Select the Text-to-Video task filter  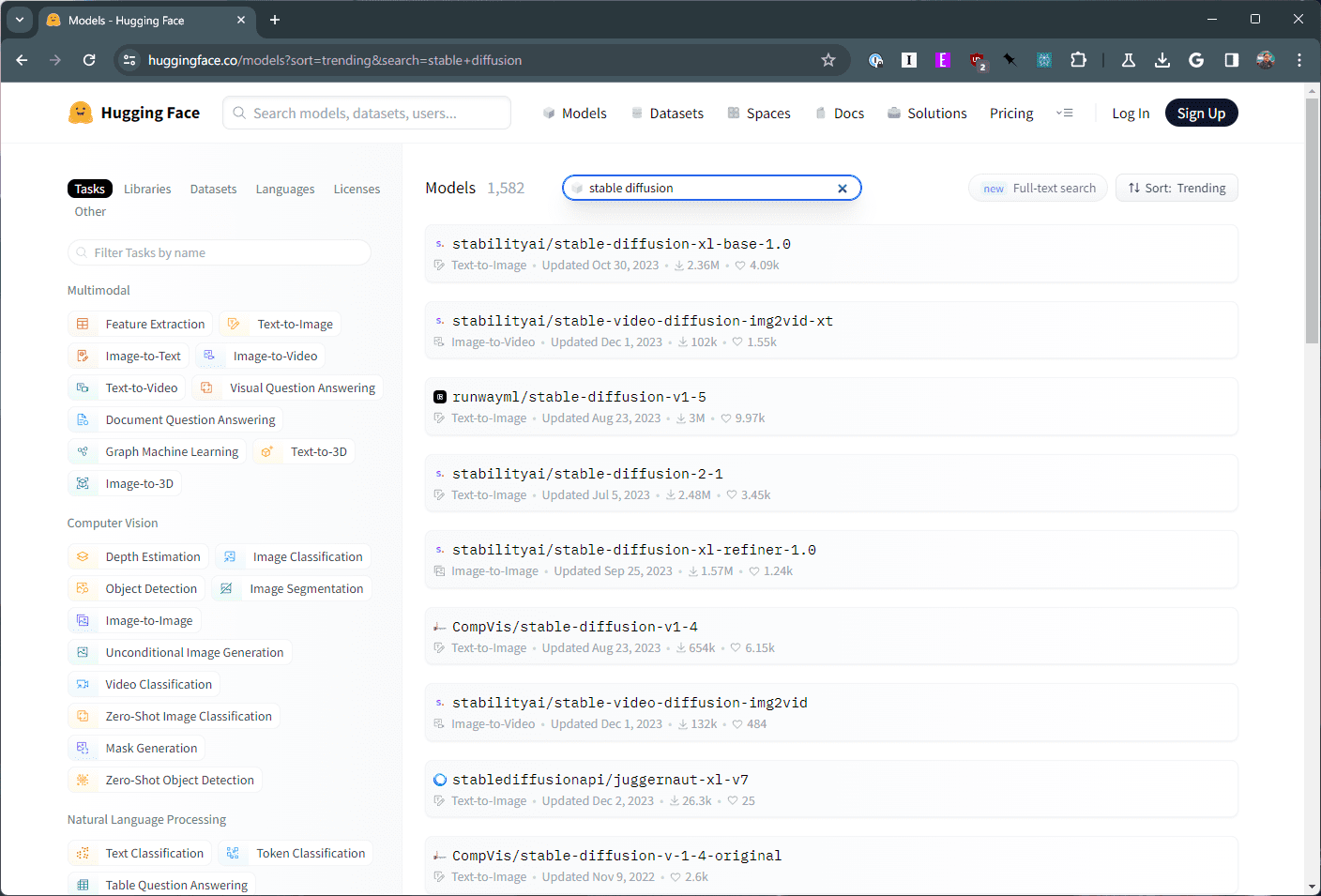point(127,387)
